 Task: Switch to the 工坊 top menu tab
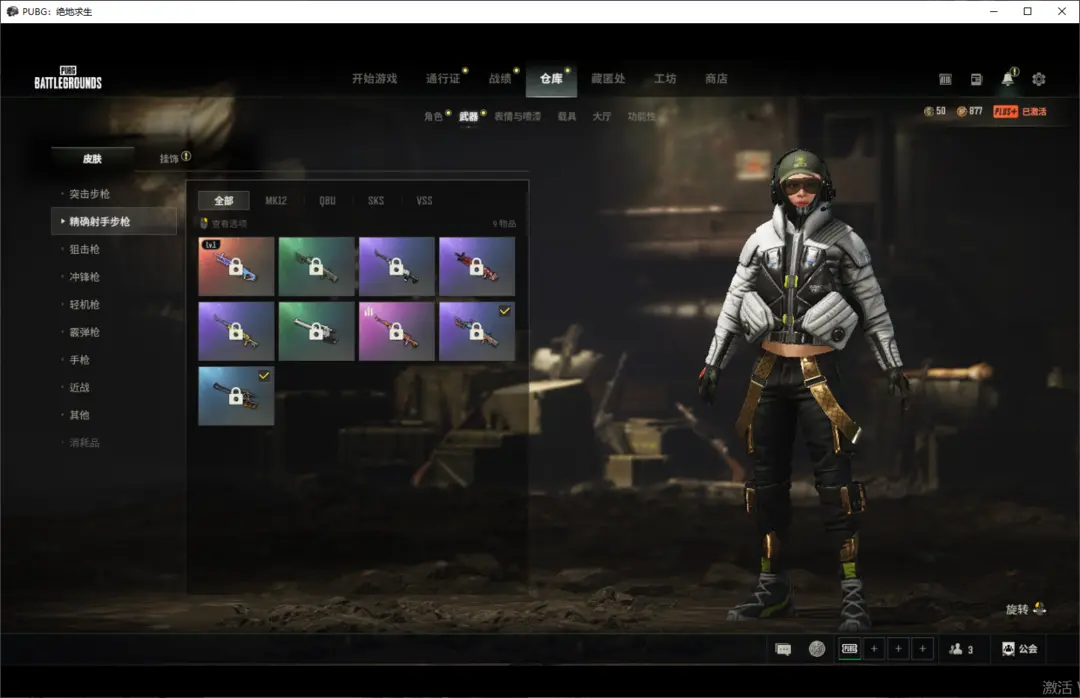tap(665, 79)
